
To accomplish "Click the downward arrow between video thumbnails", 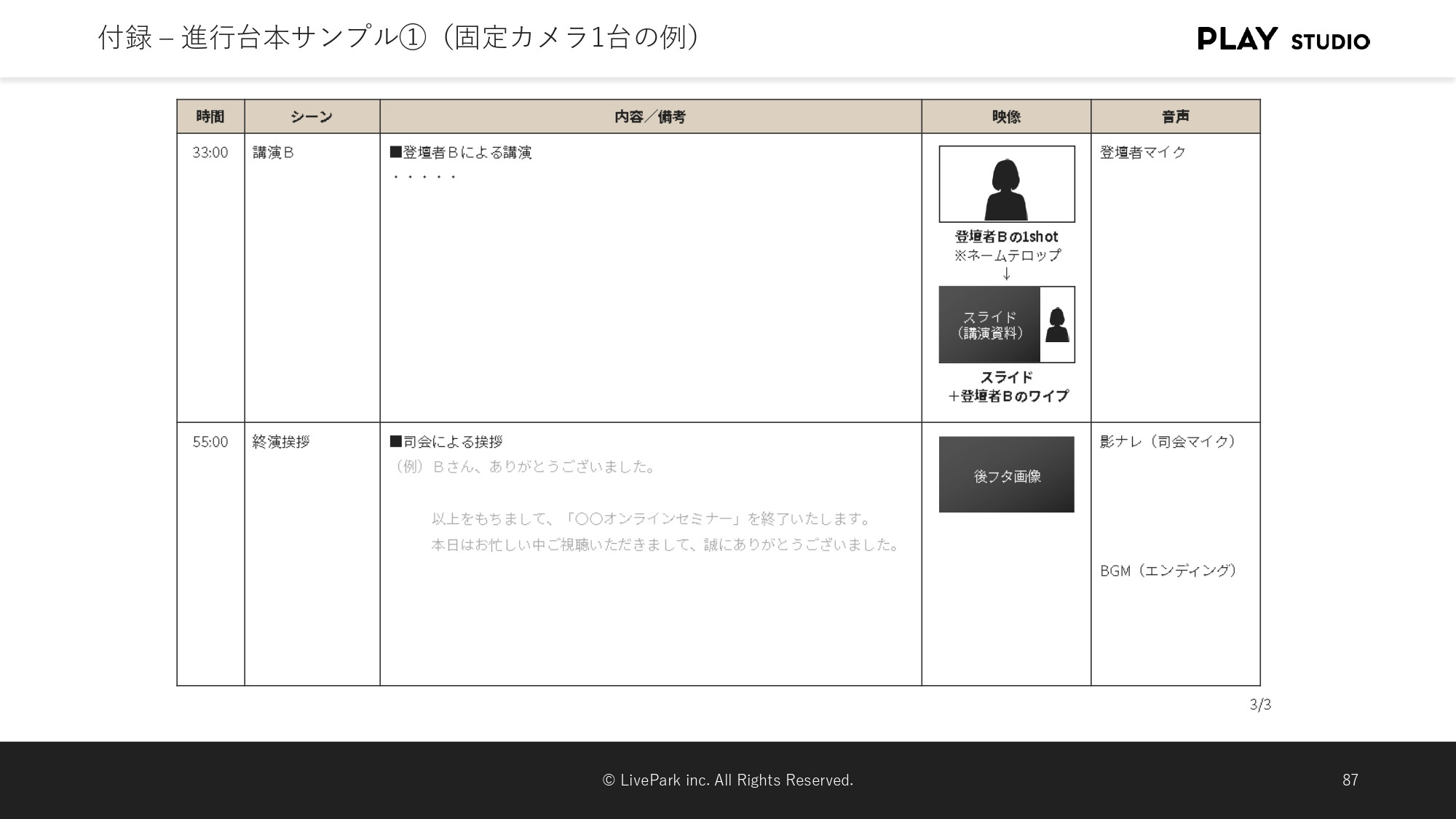I will tap(1007, 274).
